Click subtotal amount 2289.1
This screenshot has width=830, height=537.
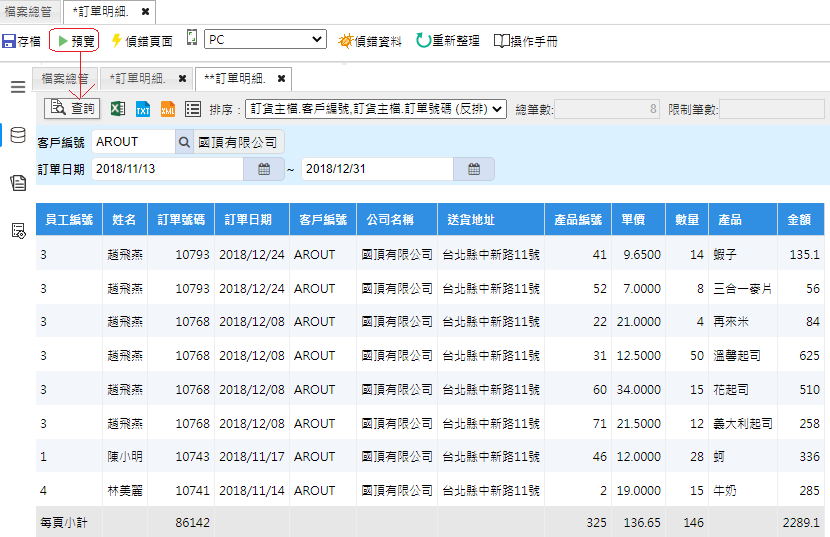coord(801,523)
